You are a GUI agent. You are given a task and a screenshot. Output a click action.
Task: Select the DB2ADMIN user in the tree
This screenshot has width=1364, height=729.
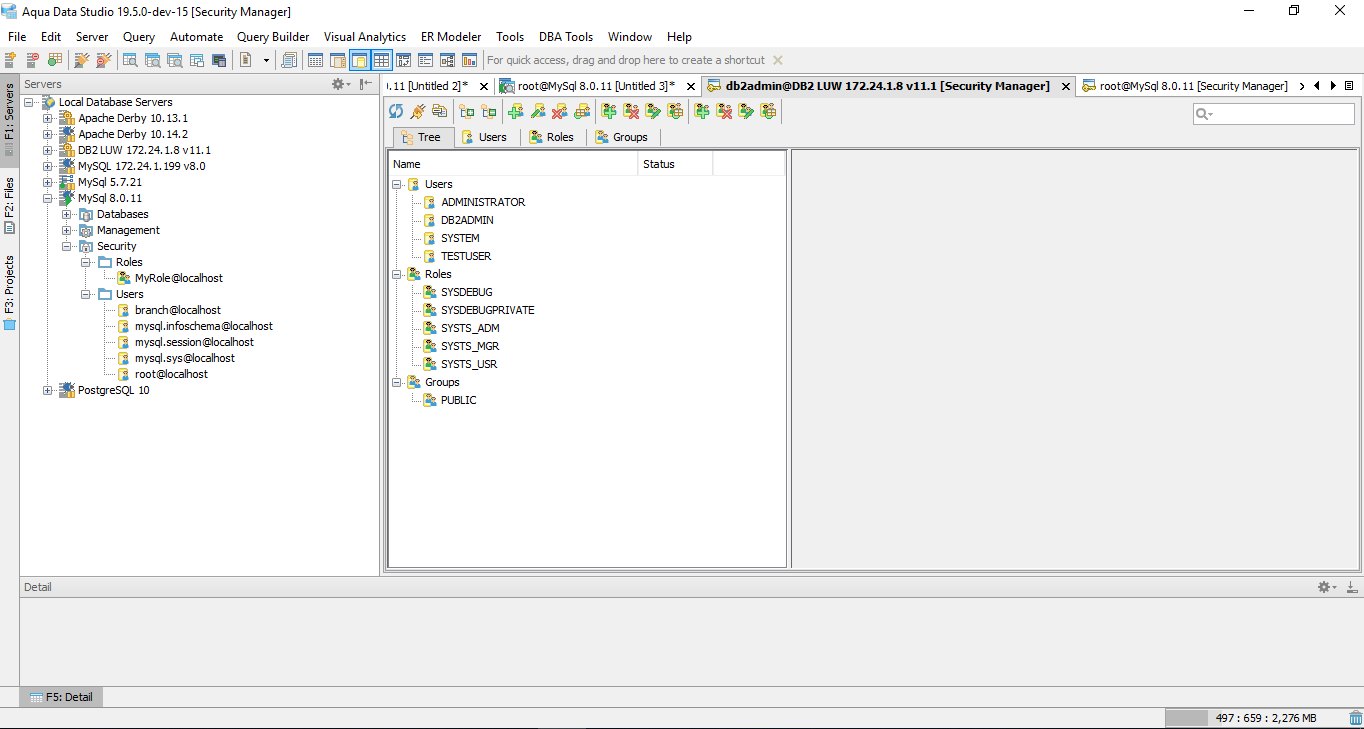click(467, 220)
